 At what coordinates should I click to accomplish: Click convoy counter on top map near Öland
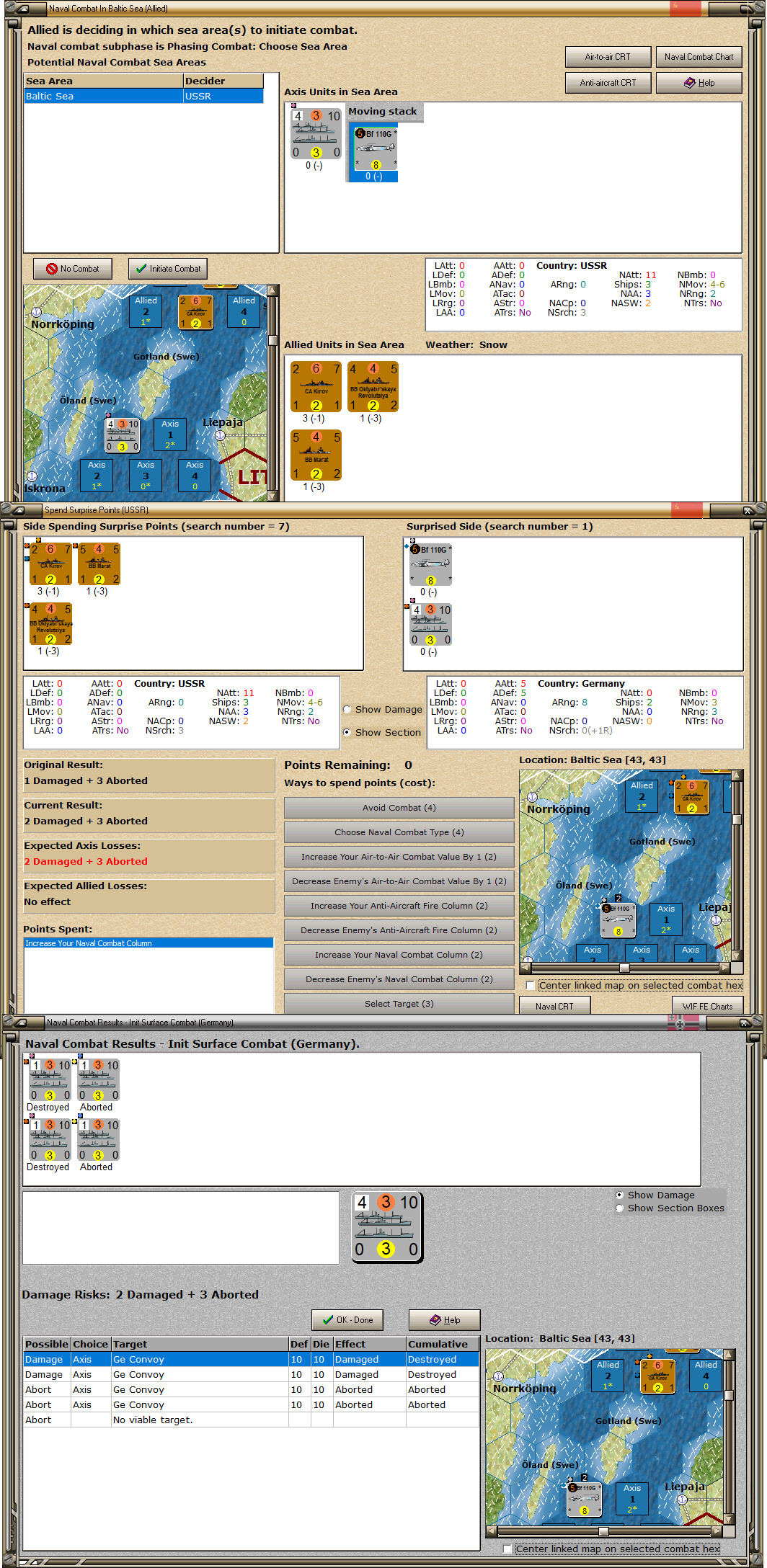point(123,435)
